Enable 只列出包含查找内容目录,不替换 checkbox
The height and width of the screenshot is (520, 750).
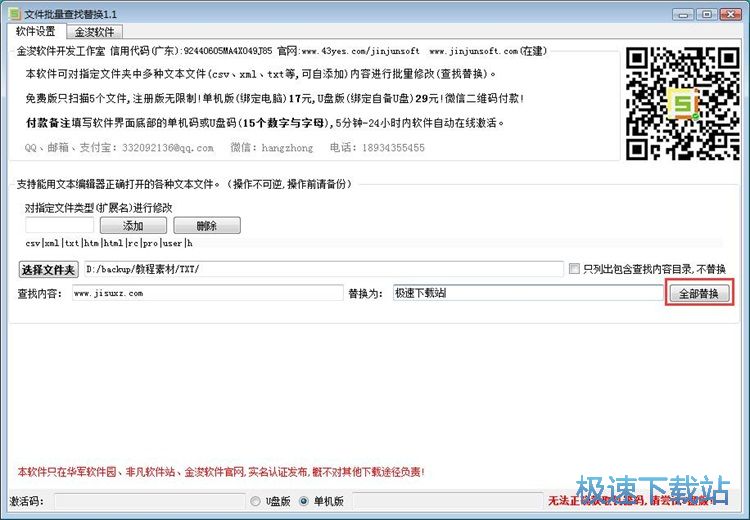click(x=574, y=269)
